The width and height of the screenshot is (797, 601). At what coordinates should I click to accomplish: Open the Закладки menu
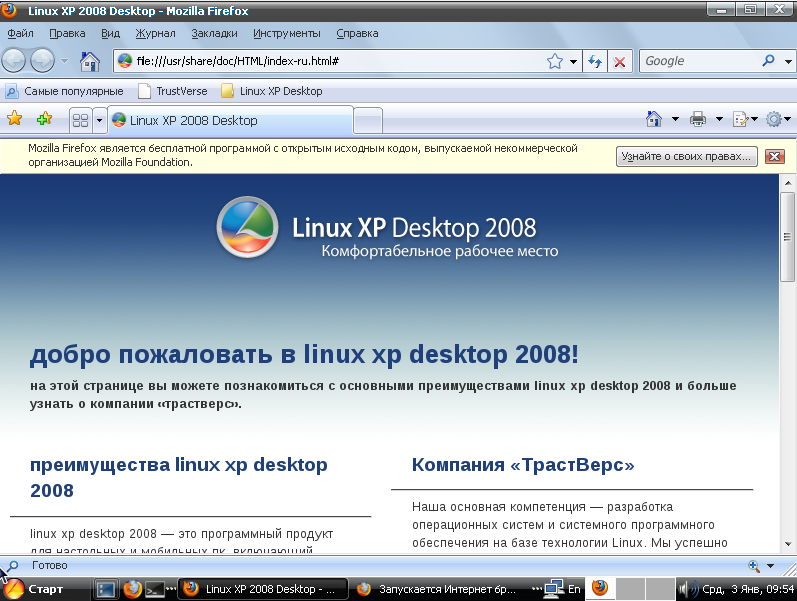(214, 34)
